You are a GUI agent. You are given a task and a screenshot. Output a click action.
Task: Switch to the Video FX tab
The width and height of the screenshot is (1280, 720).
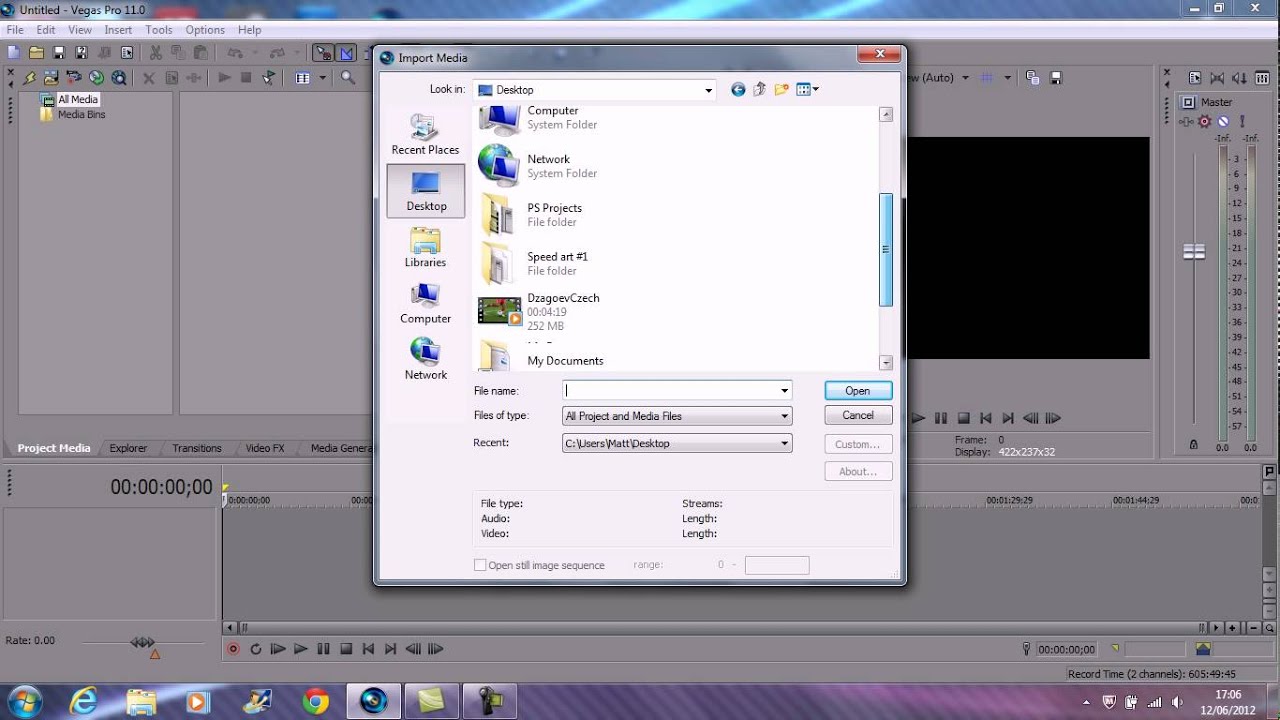tap(265, 448)
